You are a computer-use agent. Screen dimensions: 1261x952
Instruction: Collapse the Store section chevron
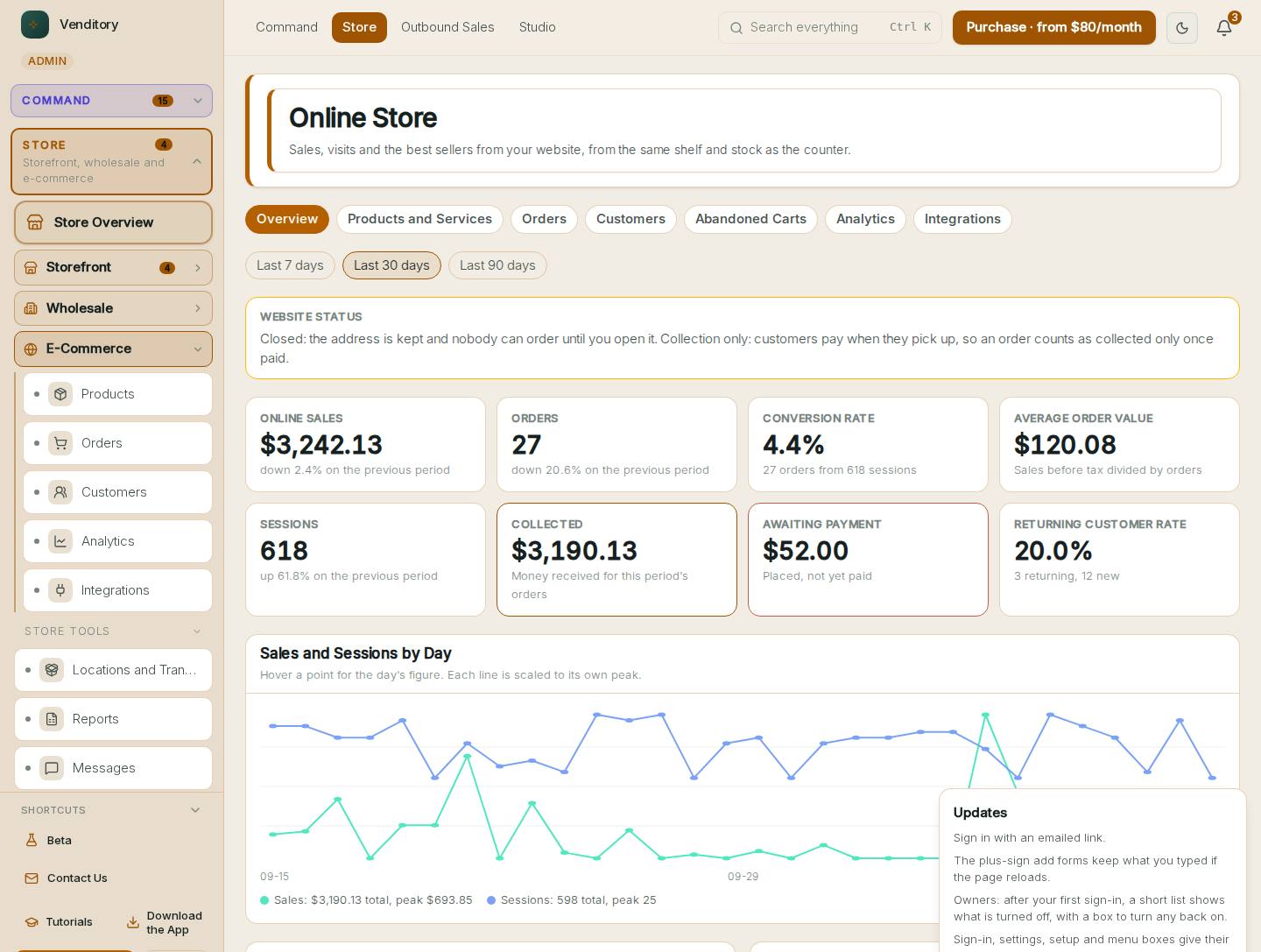click(197, 161)
